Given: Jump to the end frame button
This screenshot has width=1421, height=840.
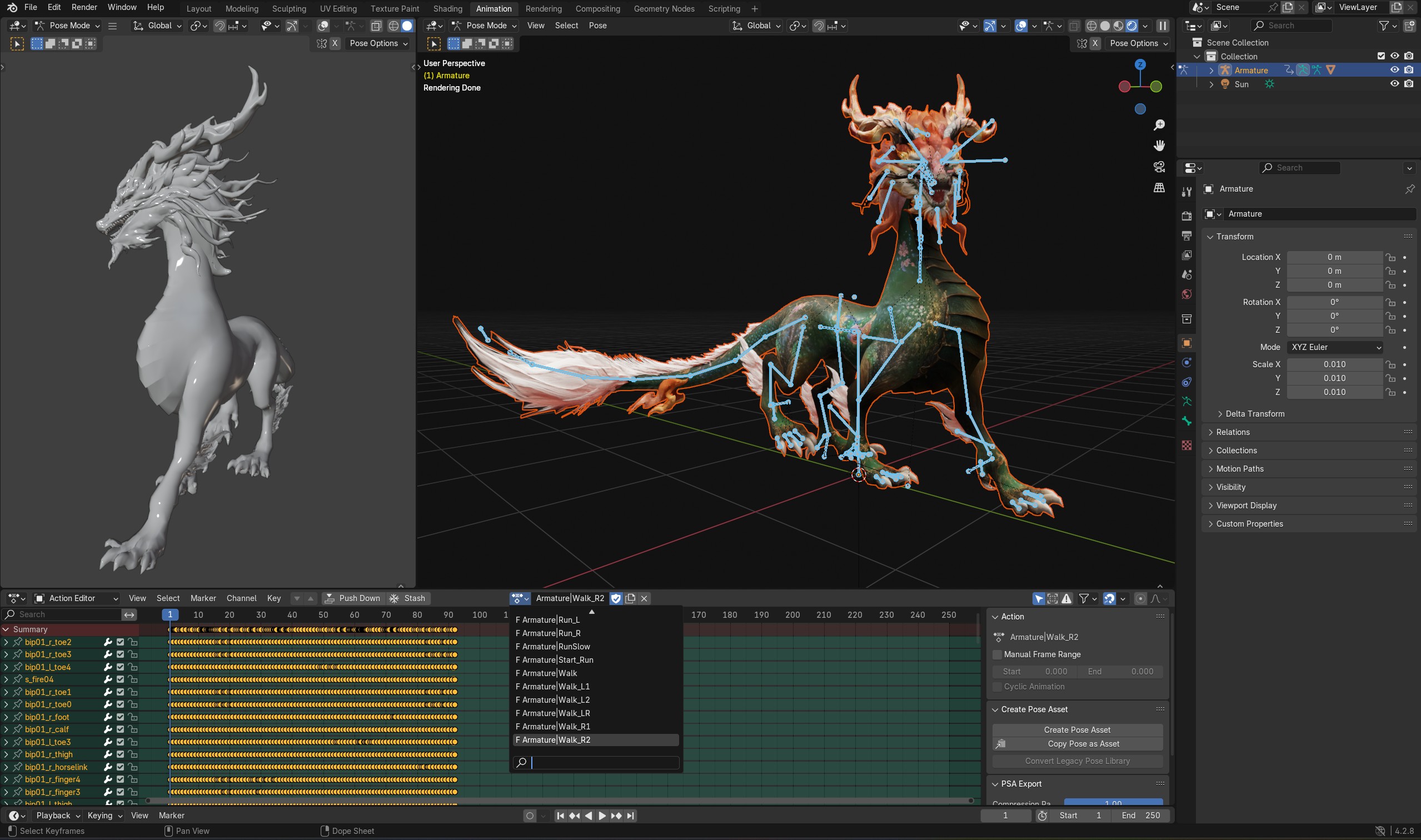Looking at the screenshot, I should click(630, 816).
